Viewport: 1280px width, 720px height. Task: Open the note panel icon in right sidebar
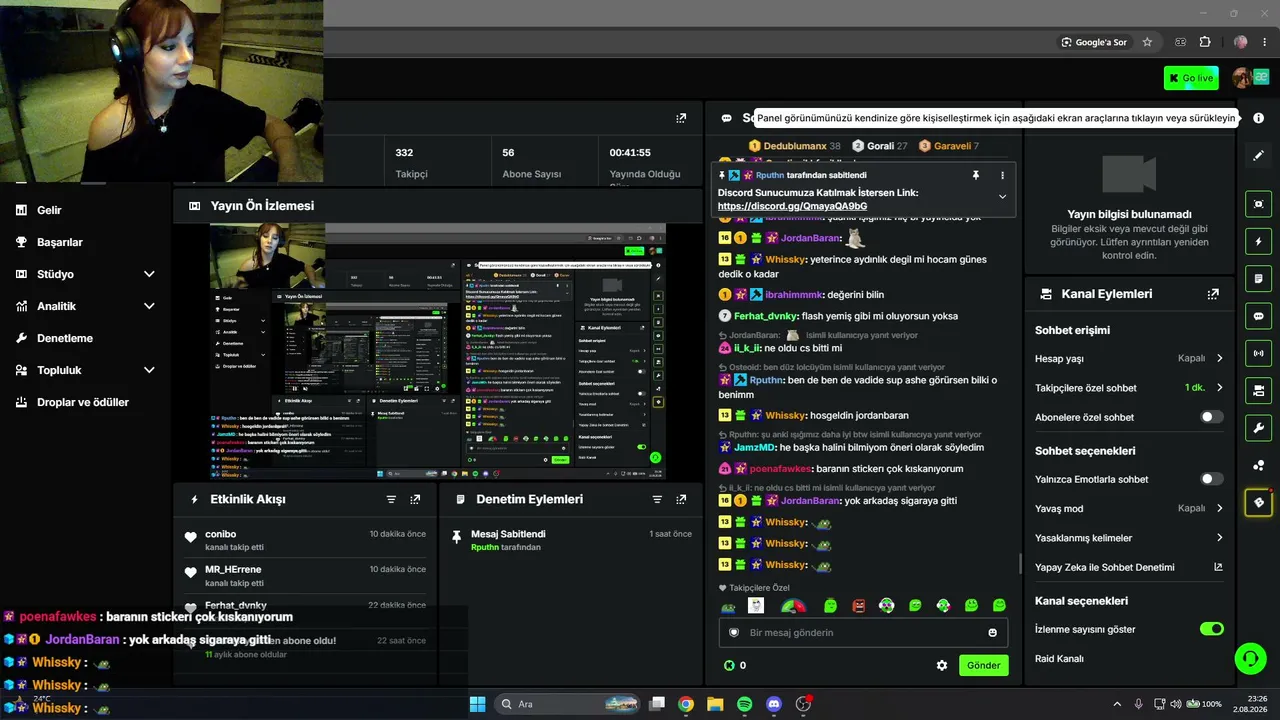(x=1258, y=278)
